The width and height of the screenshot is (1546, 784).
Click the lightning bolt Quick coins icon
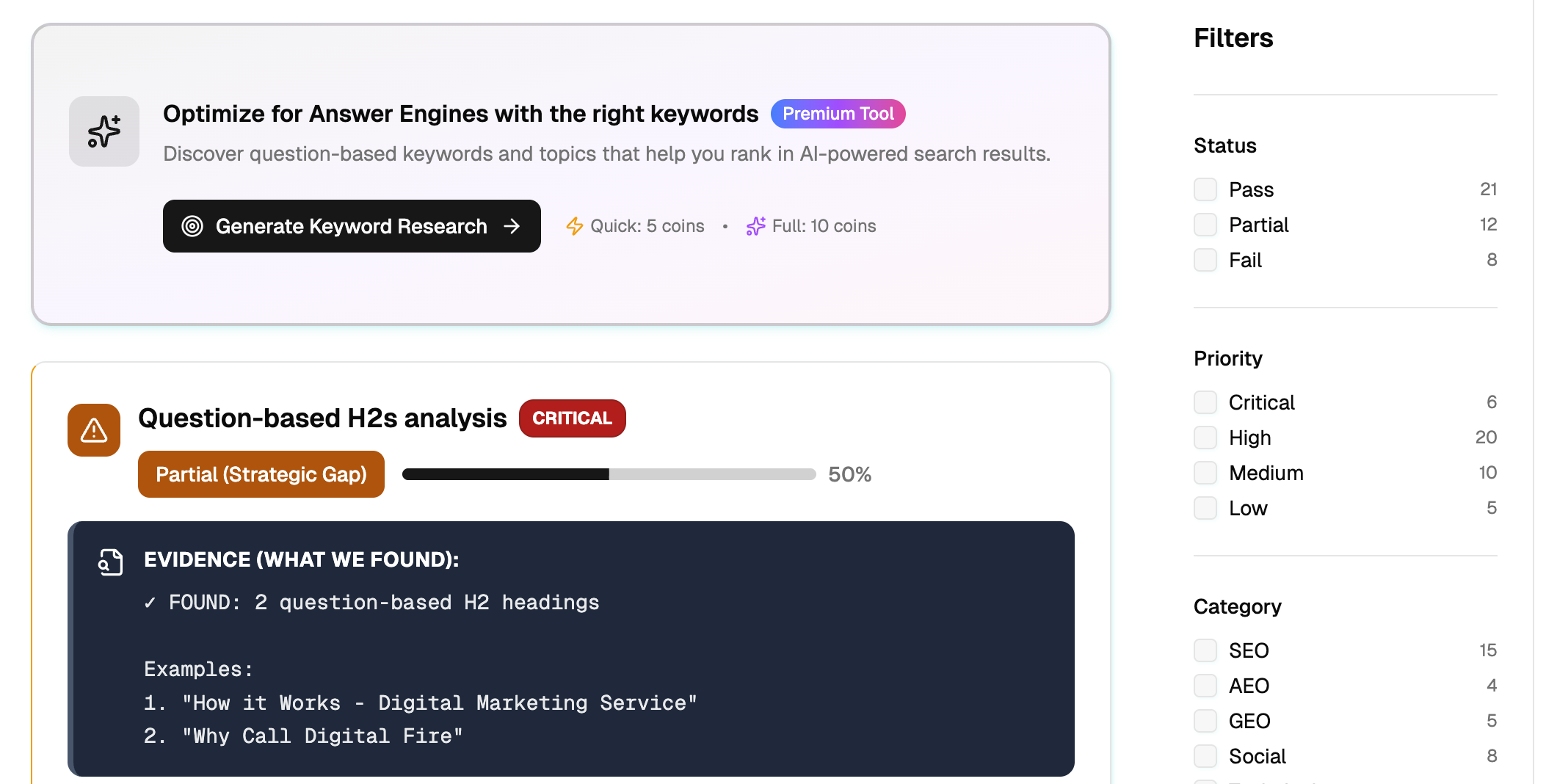(574, 226)
